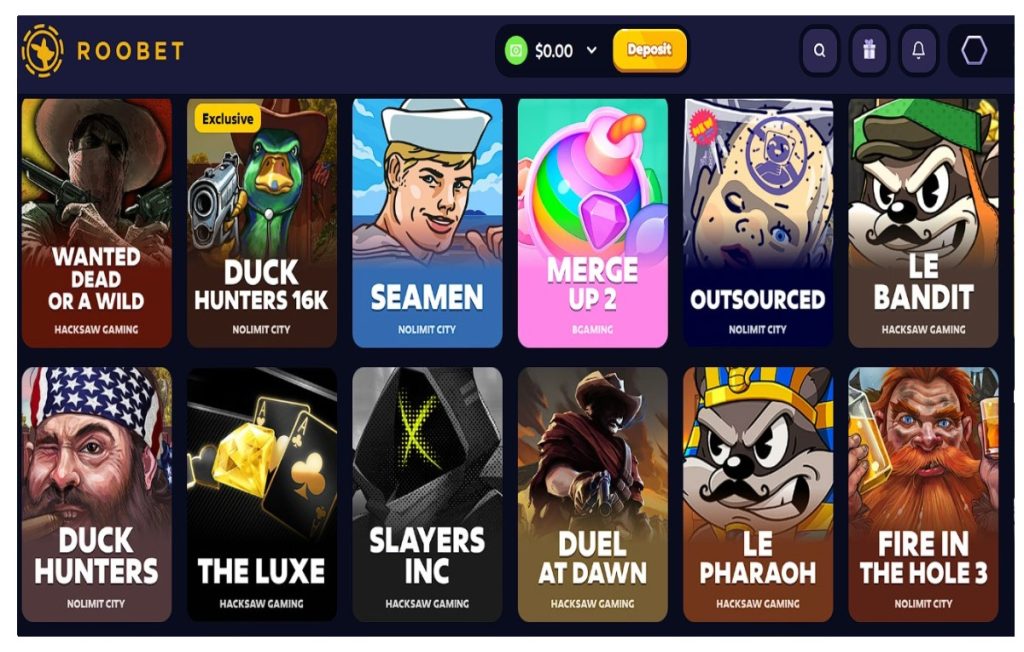Open the Duel at Dawn game
The image size is (1024, 652).
point(592,495)
